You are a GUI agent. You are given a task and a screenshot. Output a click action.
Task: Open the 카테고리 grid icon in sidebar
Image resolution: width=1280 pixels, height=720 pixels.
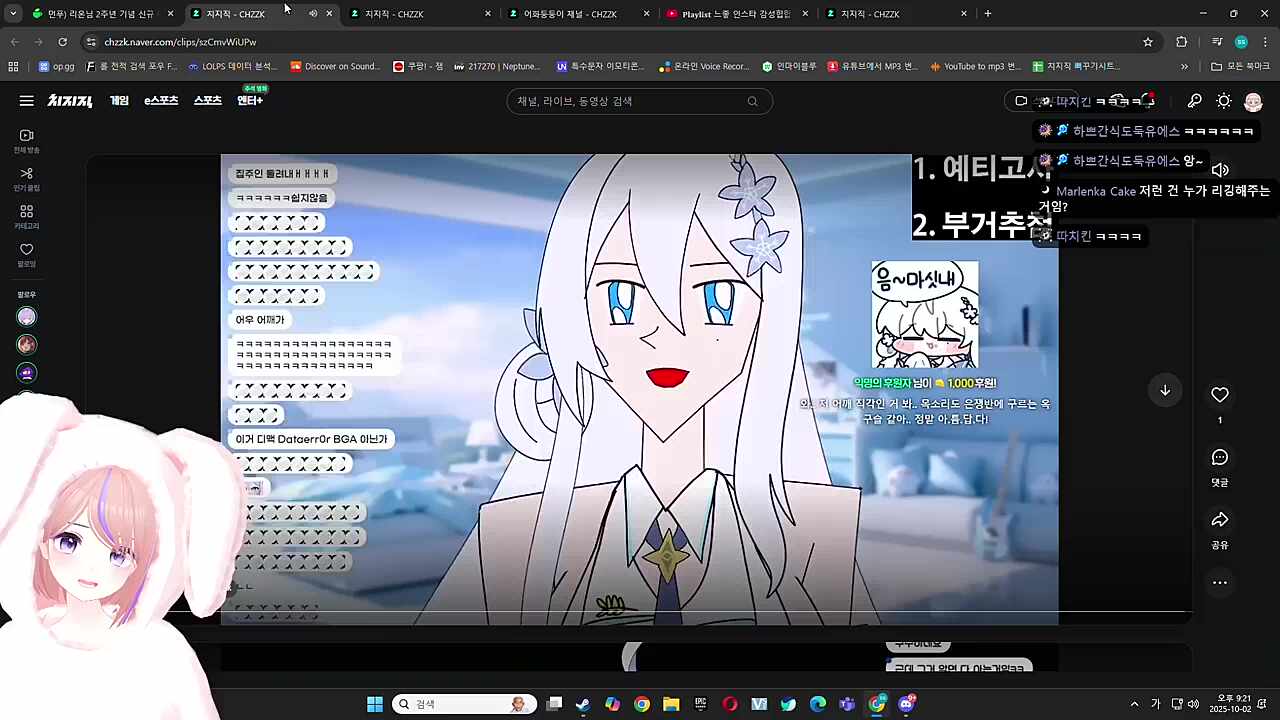pos(27,212)
